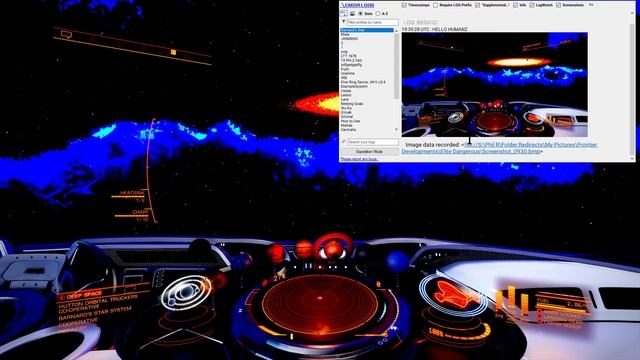Click the power distributor pips bars
640x360 pixels.
[x=511, y=300]
